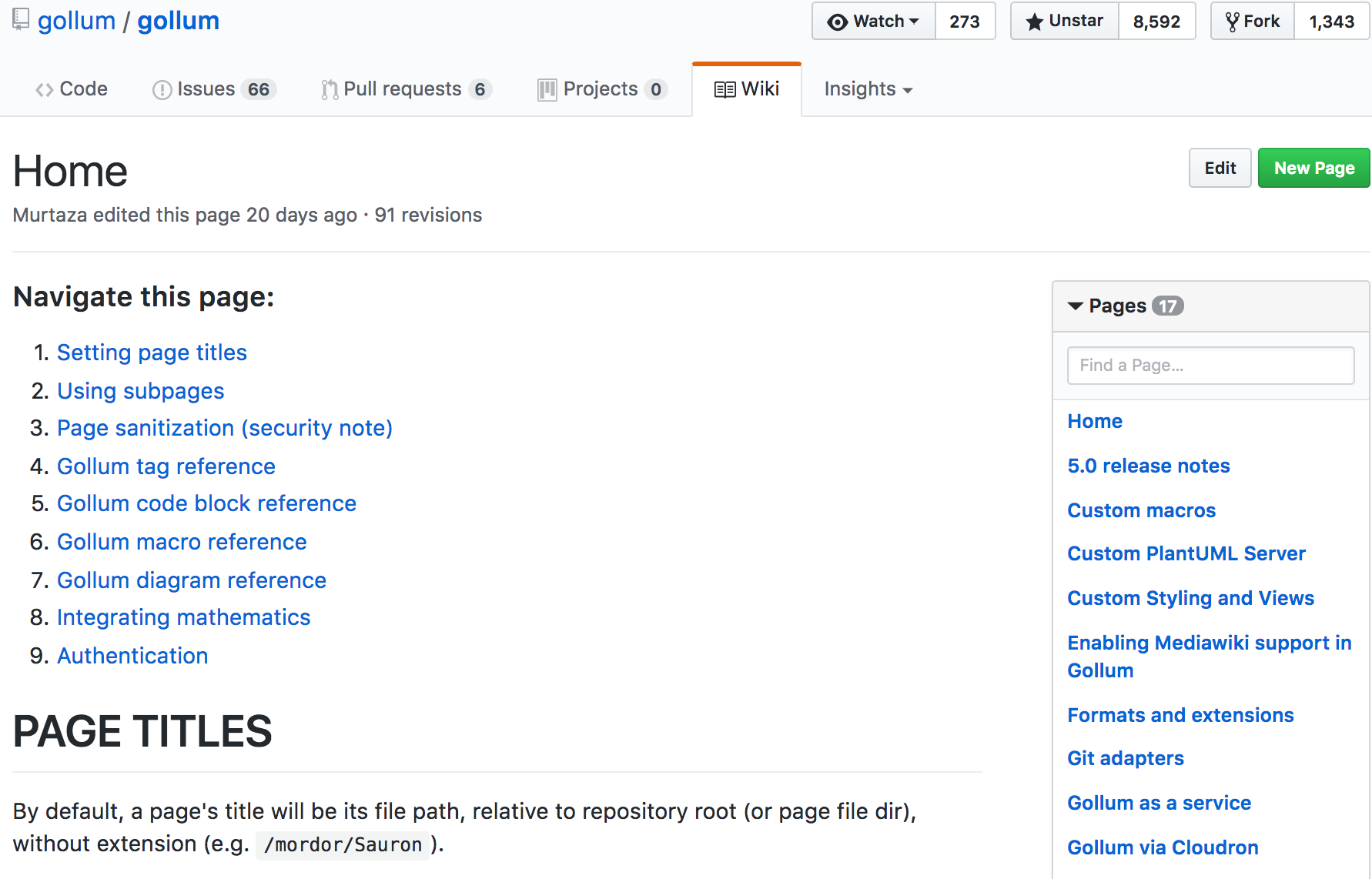Click in the Find a Page search field
Image resolution: width=1372 pixels, height=879 pixels.
1210,366
